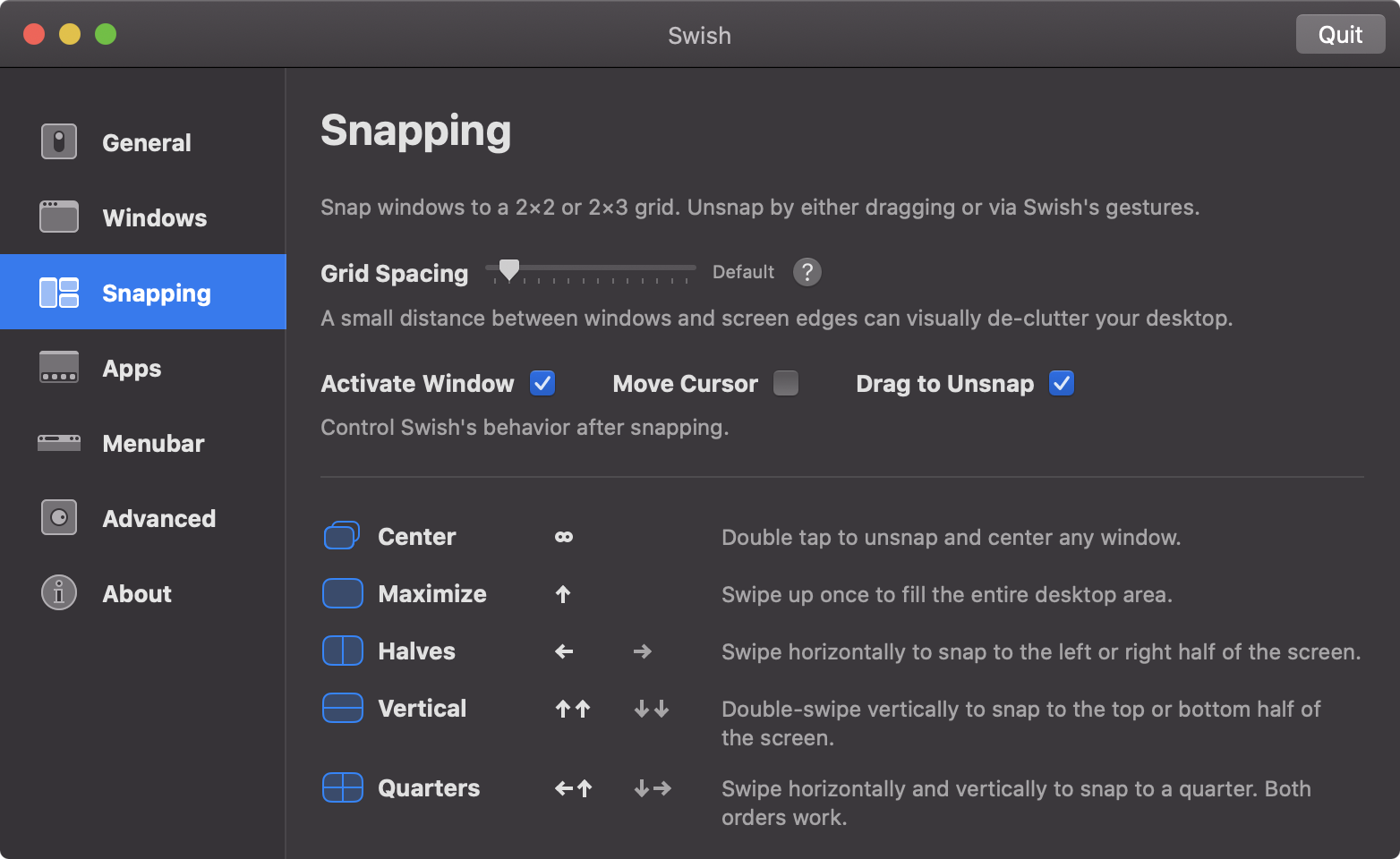This screenshot has height=859, width=1400.
Task: Click the Halves snapping gesture icon
Action: pos(342,651)
